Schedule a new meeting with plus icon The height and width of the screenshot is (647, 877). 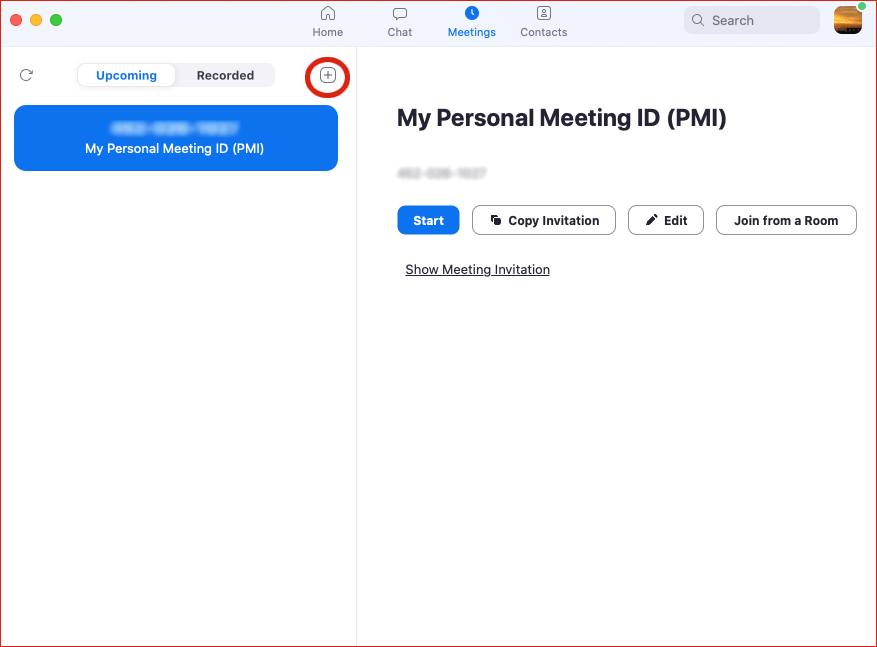coord(328,75)
